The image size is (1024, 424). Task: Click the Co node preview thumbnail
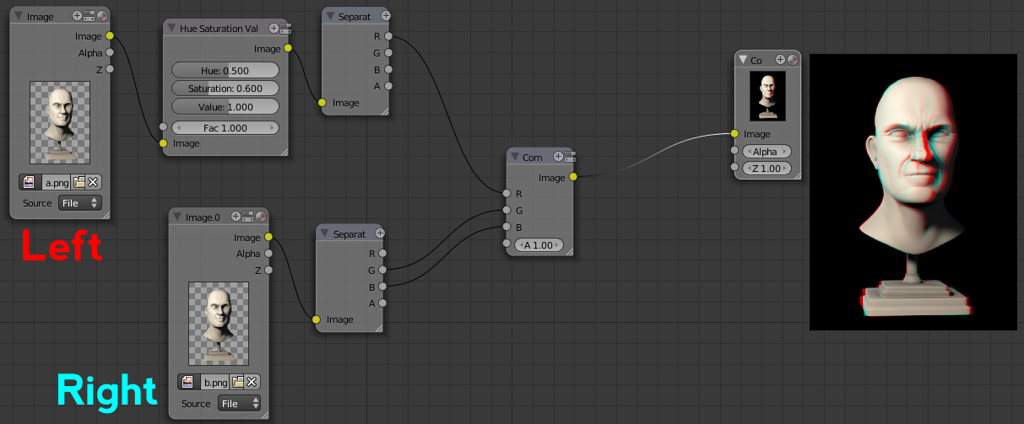(x=767, y=96)
